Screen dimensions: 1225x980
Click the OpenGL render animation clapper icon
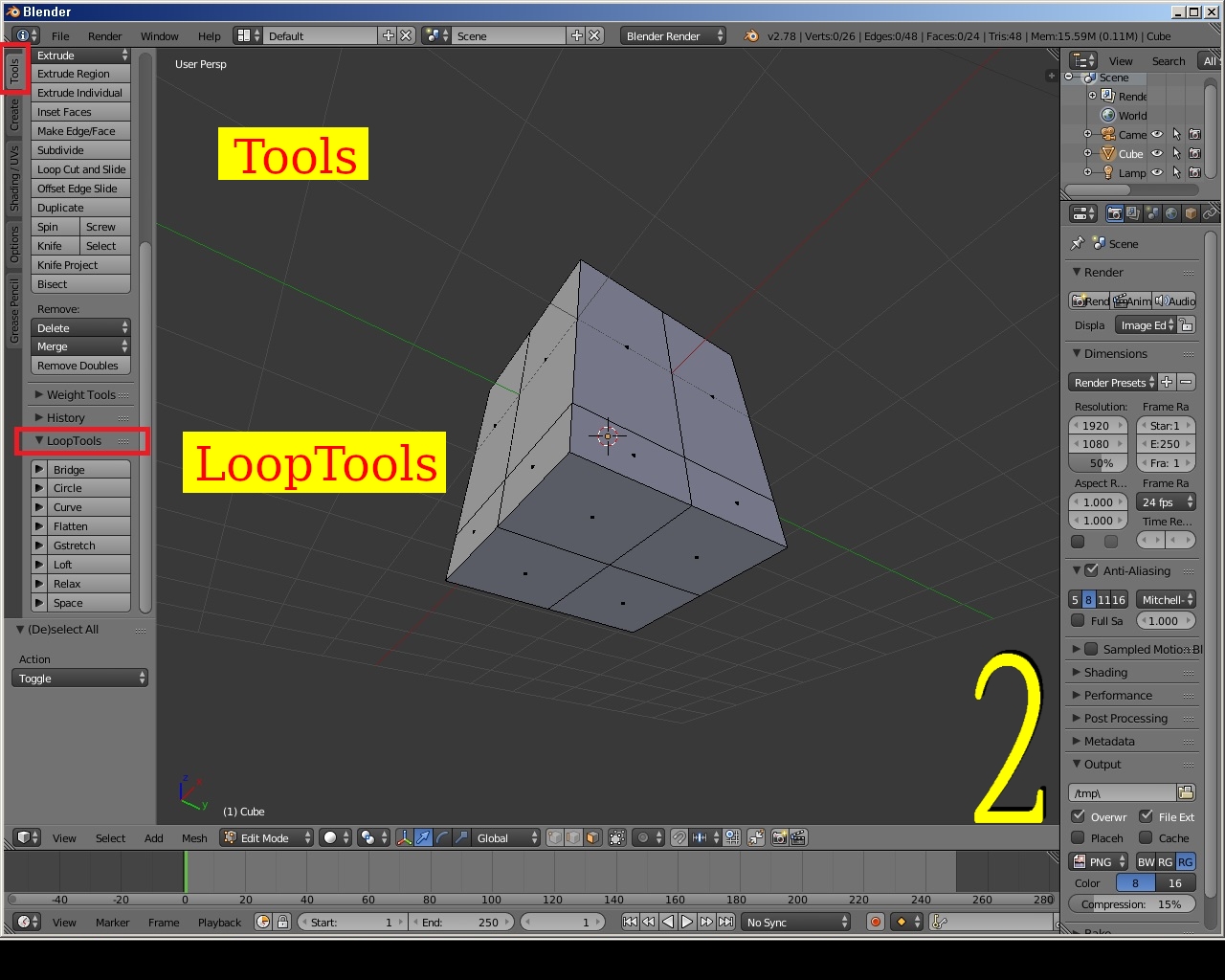(799, 837)
